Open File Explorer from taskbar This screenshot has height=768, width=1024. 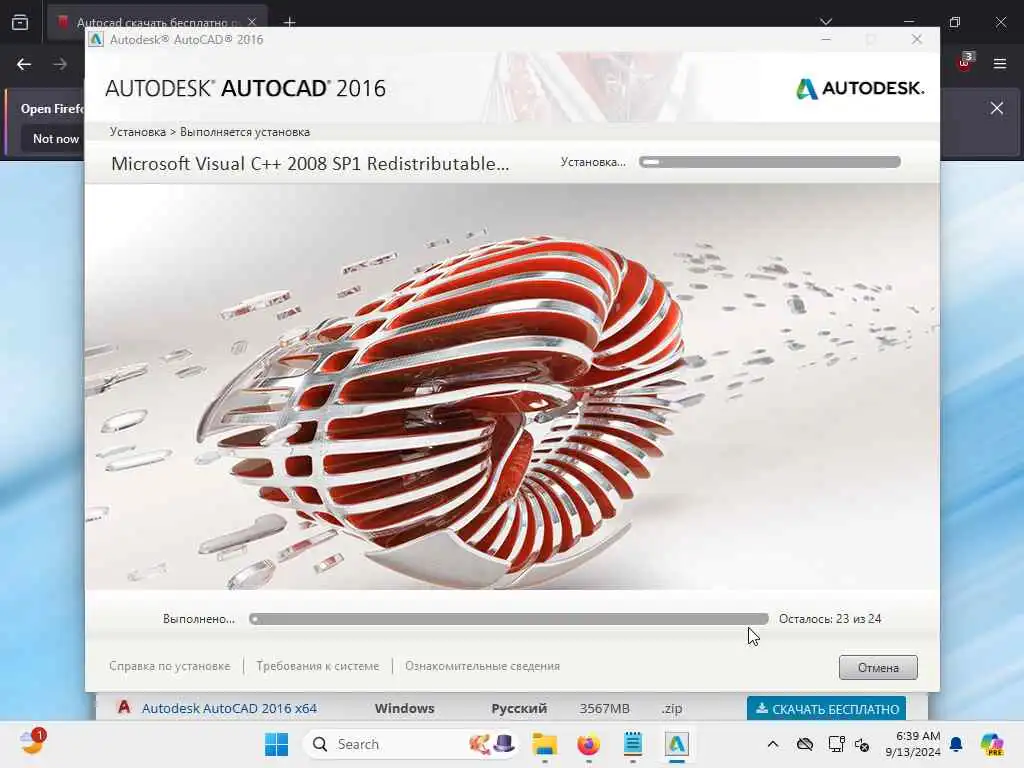pos(545,744)
